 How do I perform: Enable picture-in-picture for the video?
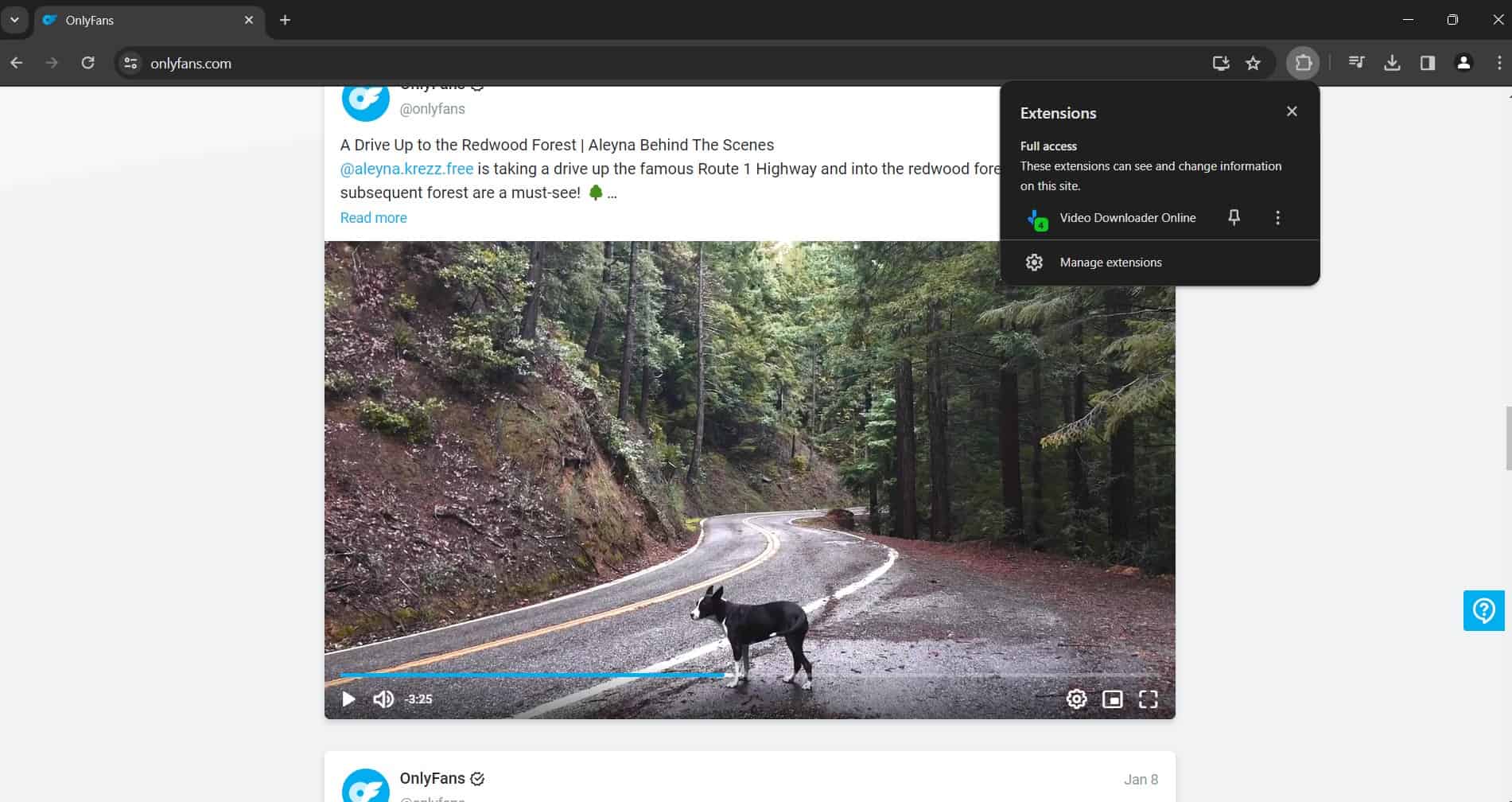(x=1113, y=699)
